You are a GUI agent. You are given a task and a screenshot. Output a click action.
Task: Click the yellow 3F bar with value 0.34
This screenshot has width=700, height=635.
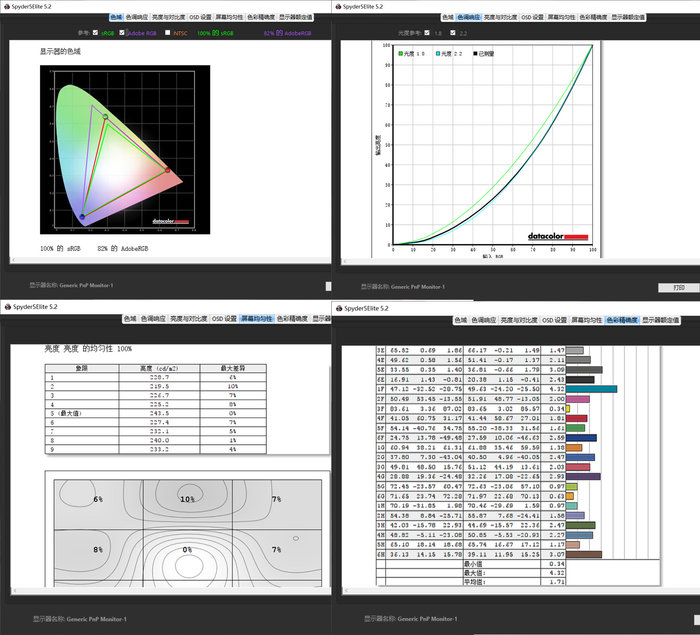[x=568, y=409]
